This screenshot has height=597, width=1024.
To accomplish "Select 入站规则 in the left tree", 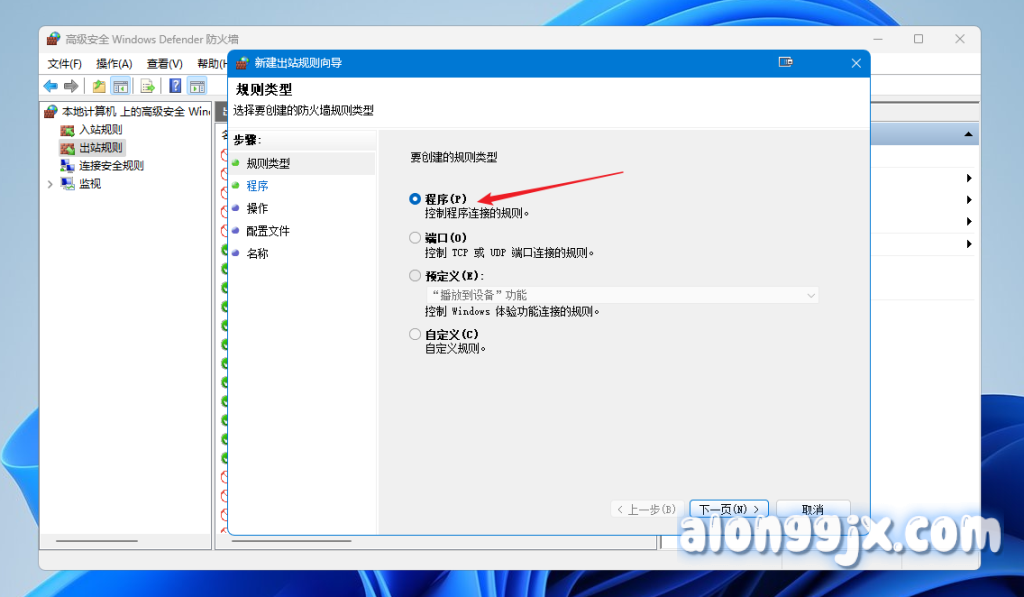I will pyautogui.click(x=100, y=130).
